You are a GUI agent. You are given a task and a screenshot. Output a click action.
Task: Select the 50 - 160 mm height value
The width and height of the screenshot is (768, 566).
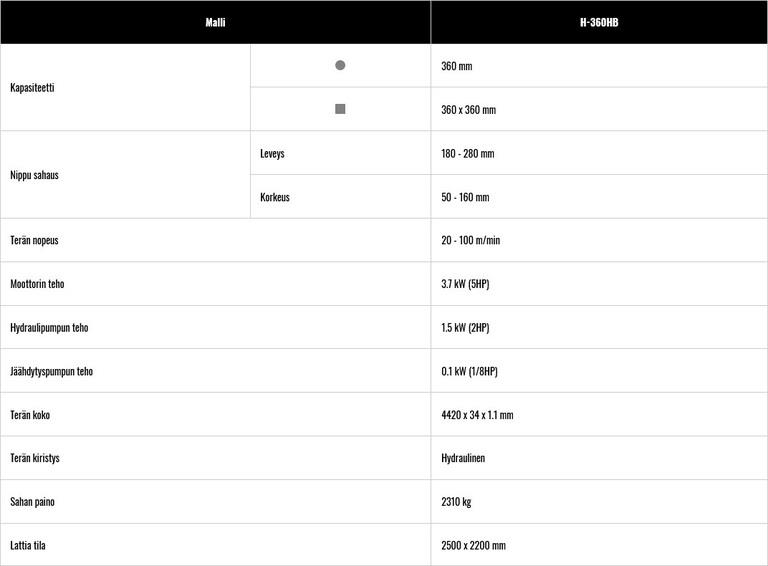[x=465, y=198]
